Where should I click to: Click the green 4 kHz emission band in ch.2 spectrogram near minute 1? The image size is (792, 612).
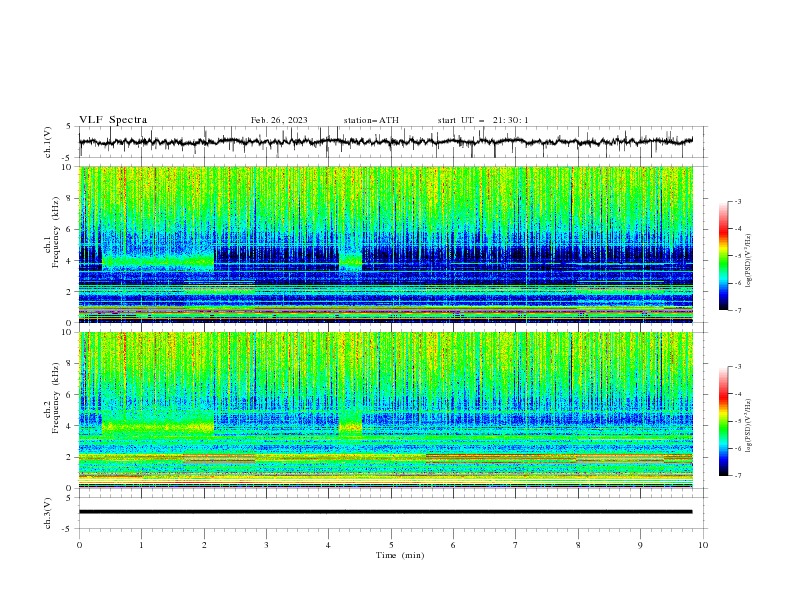[x=158, y=427]
